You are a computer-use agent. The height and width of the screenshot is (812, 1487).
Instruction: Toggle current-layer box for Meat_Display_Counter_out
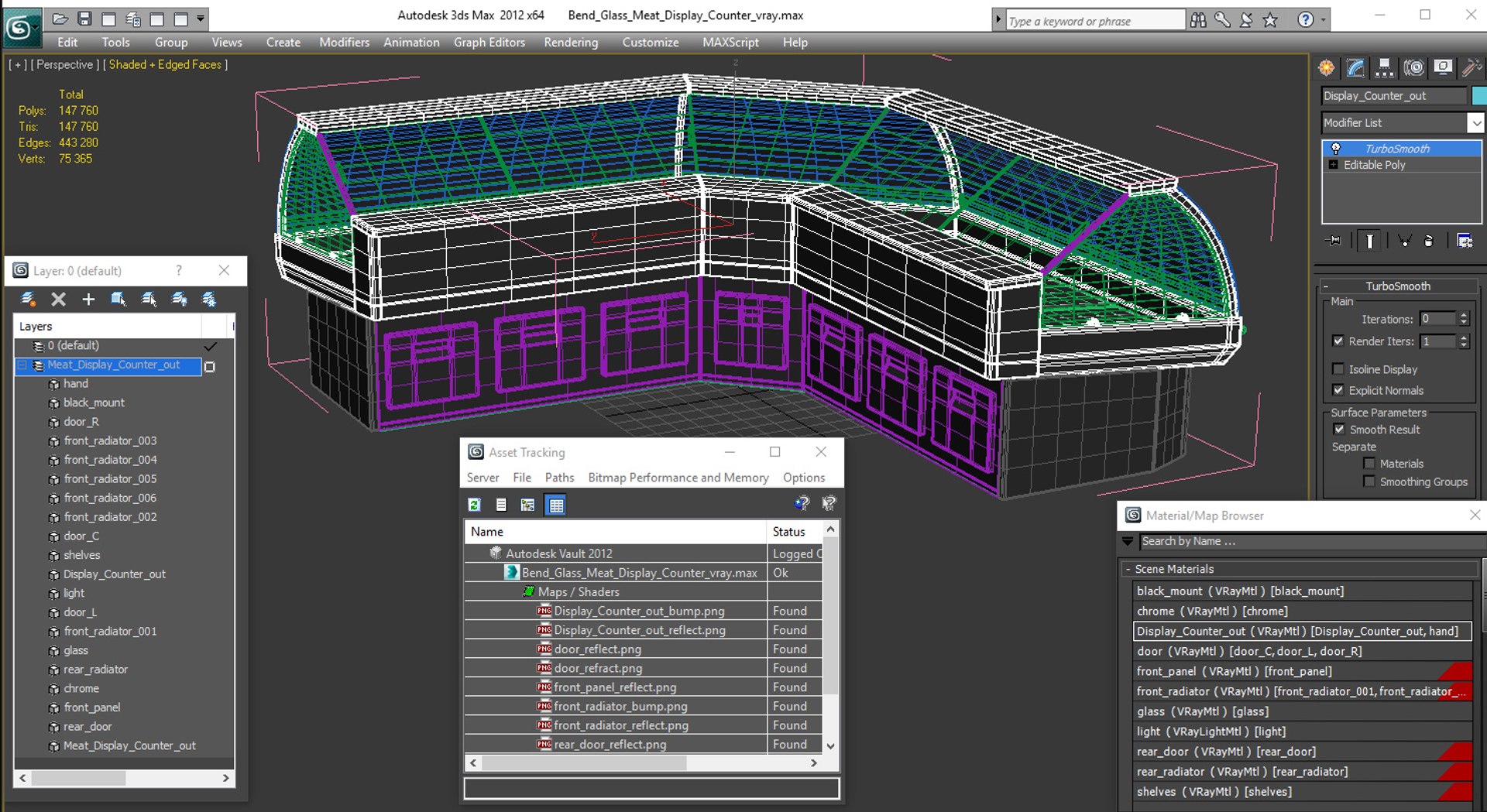click(x=210, y=366)
